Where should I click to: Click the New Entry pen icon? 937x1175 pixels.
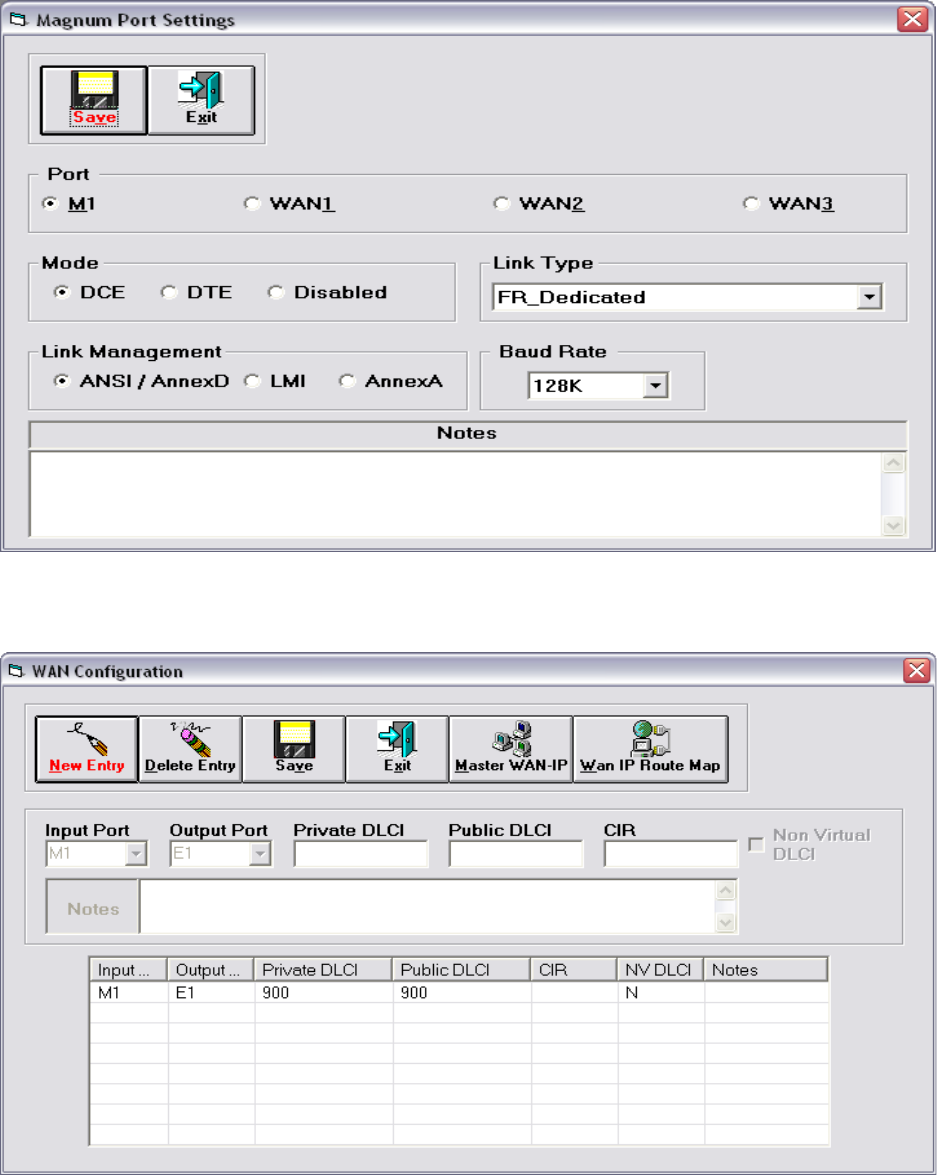pos(87,739)
